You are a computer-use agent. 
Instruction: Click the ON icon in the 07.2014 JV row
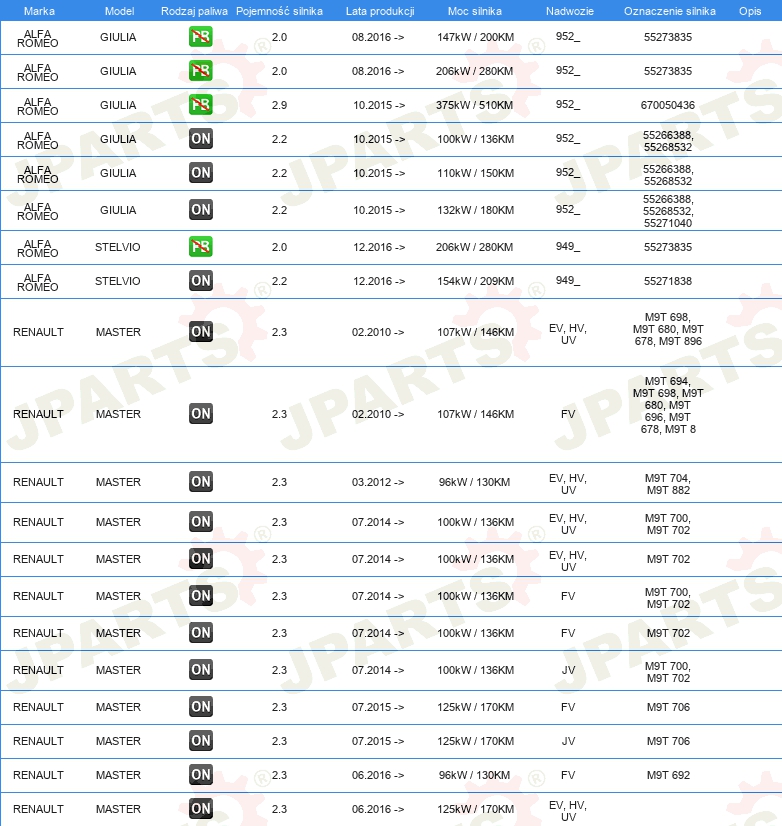point(200,670)
